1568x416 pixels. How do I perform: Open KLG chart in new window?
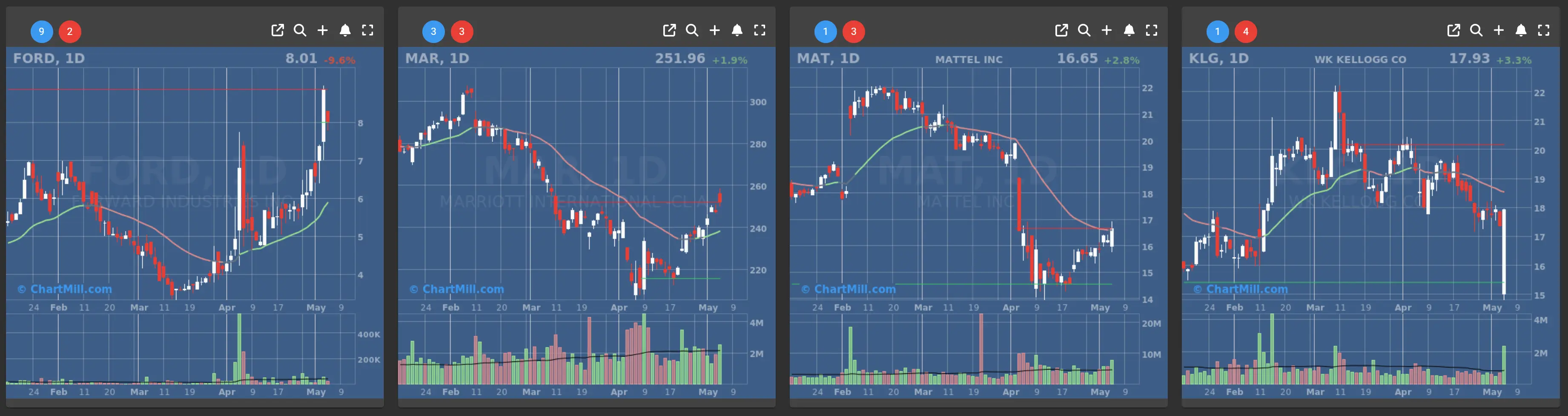tap(1453, 30)
